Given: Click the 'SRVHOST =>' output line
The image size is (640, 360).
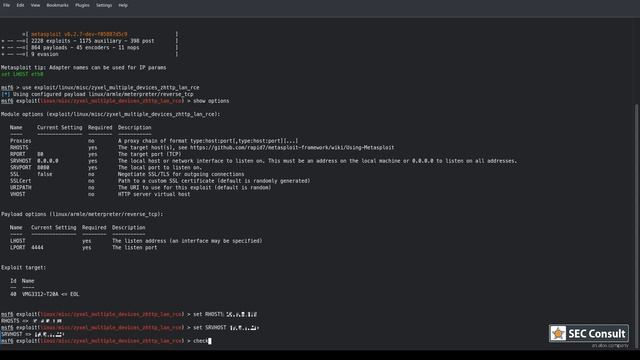Looking at the screenshot, I should point(33,334).
